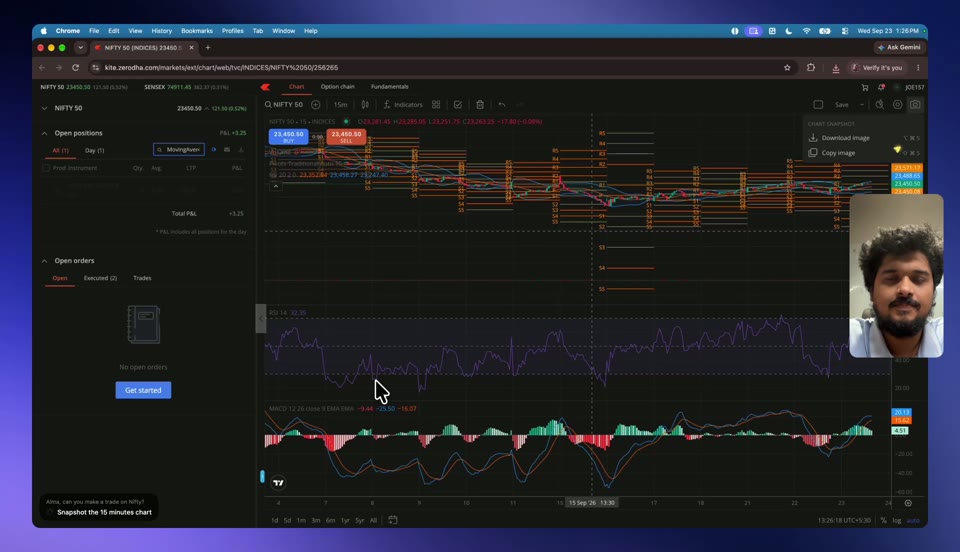This screenshot has width=960, height=552.
Task: Click the undo arrow in chart toolbar
Action: 501,105
